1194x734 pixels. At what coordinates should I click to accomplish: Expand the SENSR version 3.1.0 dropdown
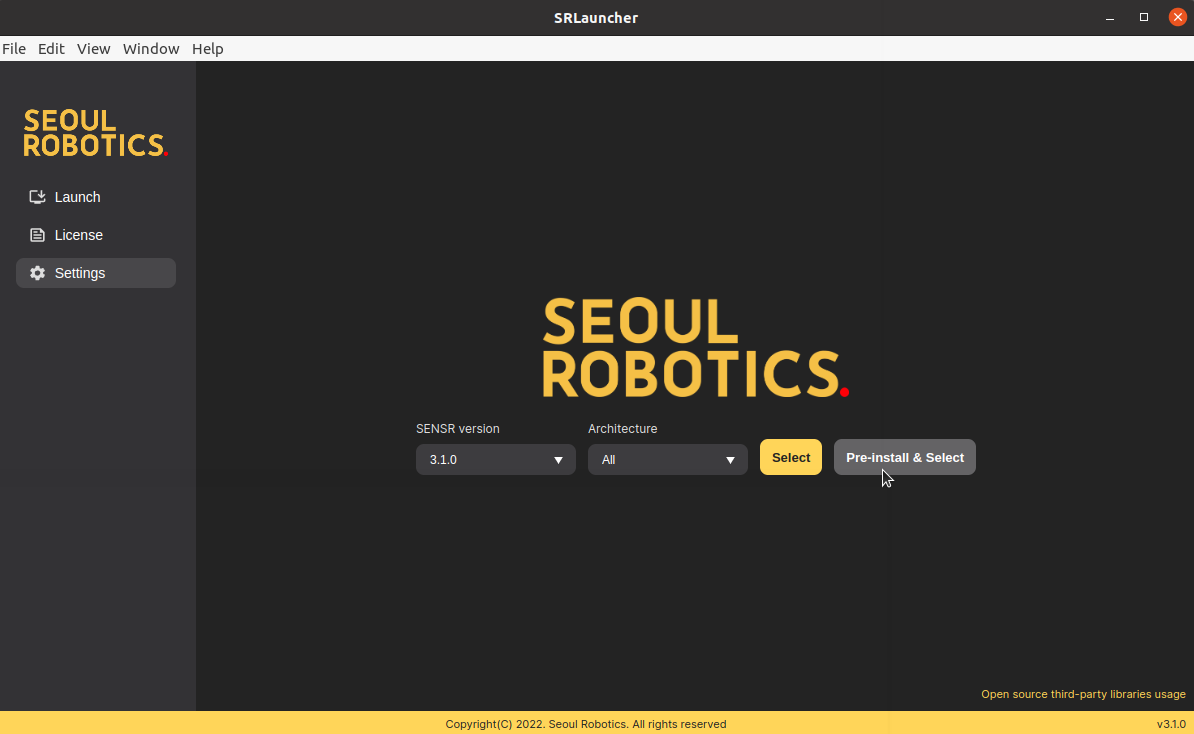496,460
